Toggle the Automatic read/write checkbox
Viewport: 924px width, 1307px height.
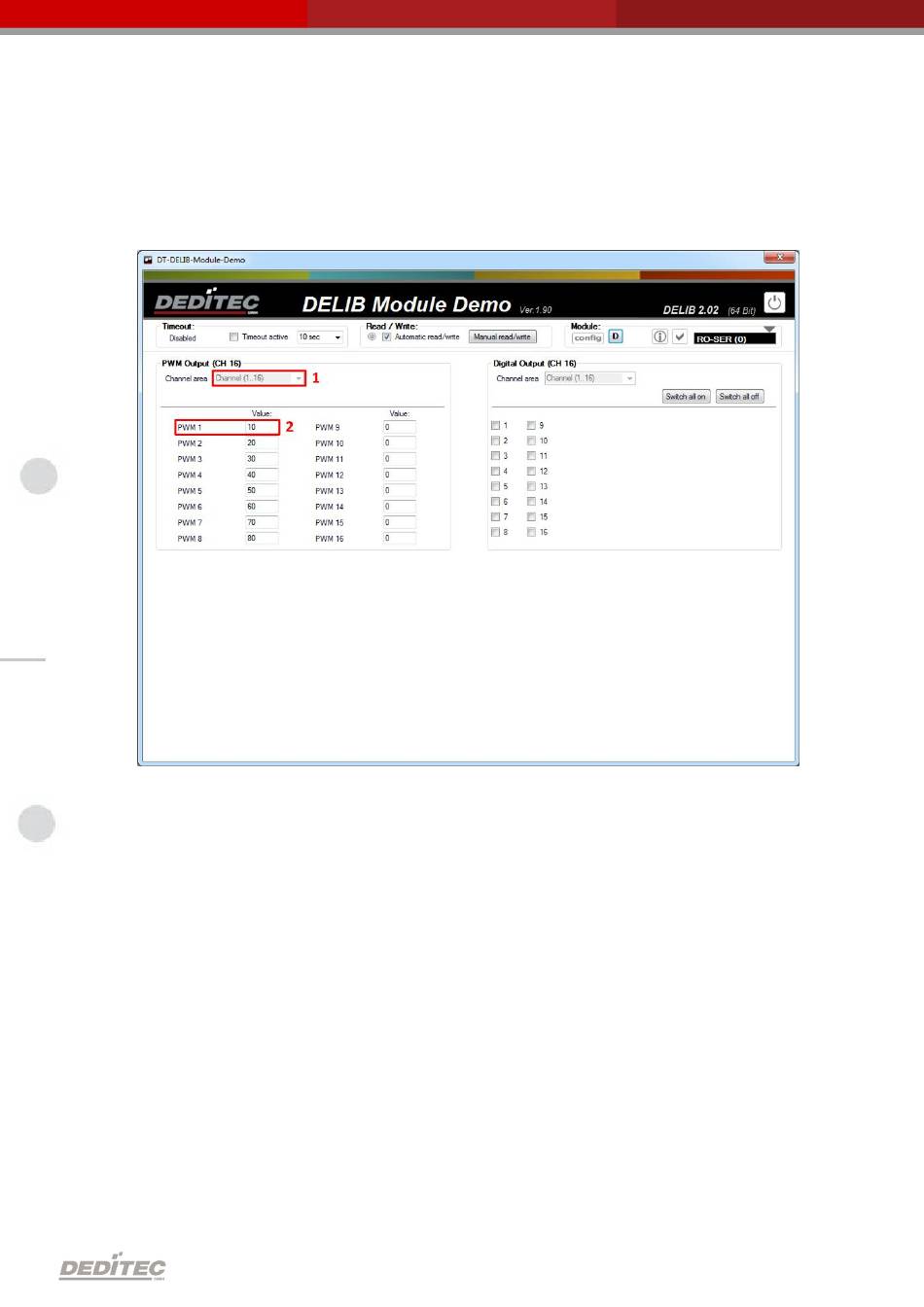pos(386,337)
